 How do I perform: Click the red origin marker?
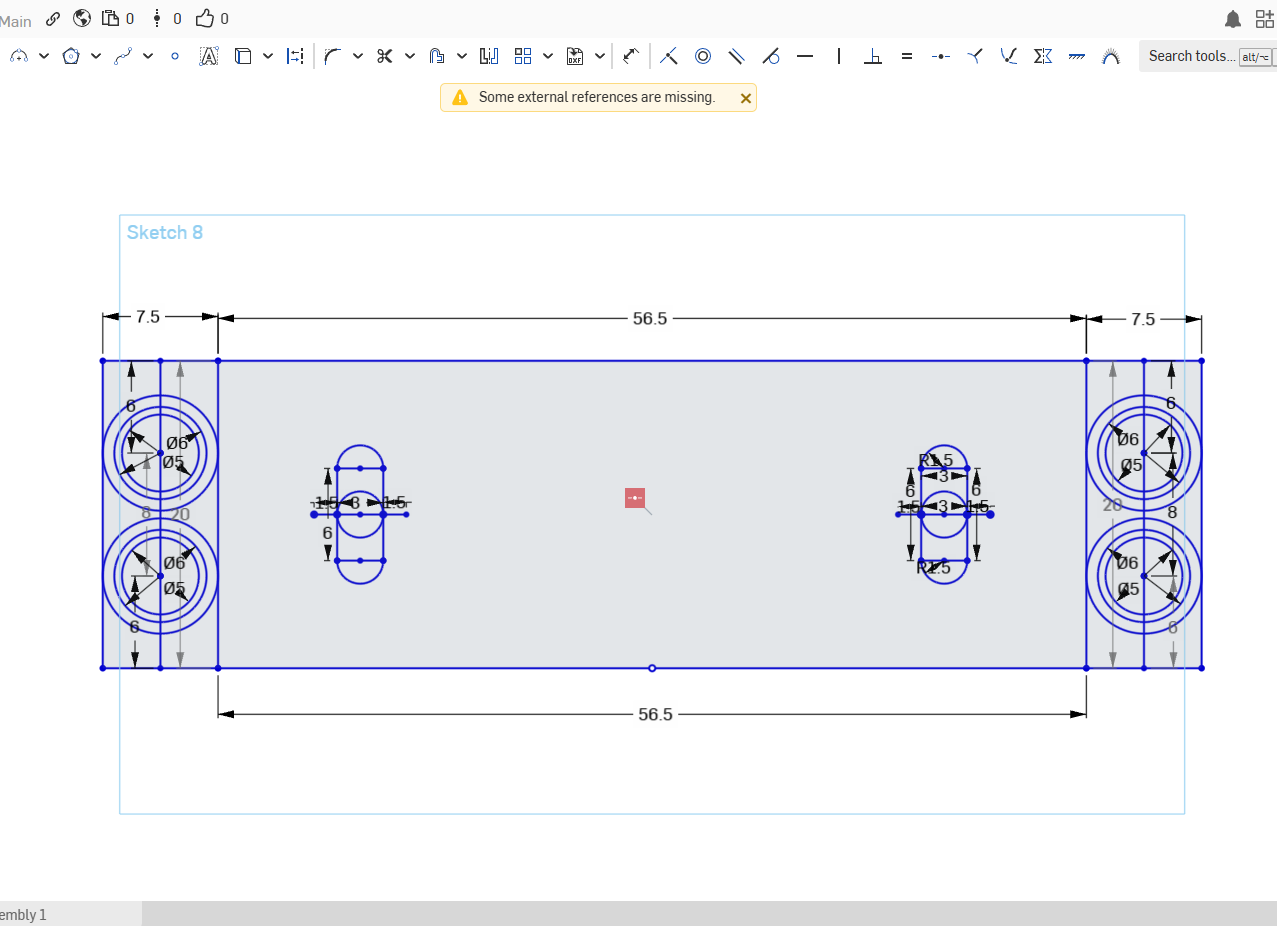(x=635, y=498)
